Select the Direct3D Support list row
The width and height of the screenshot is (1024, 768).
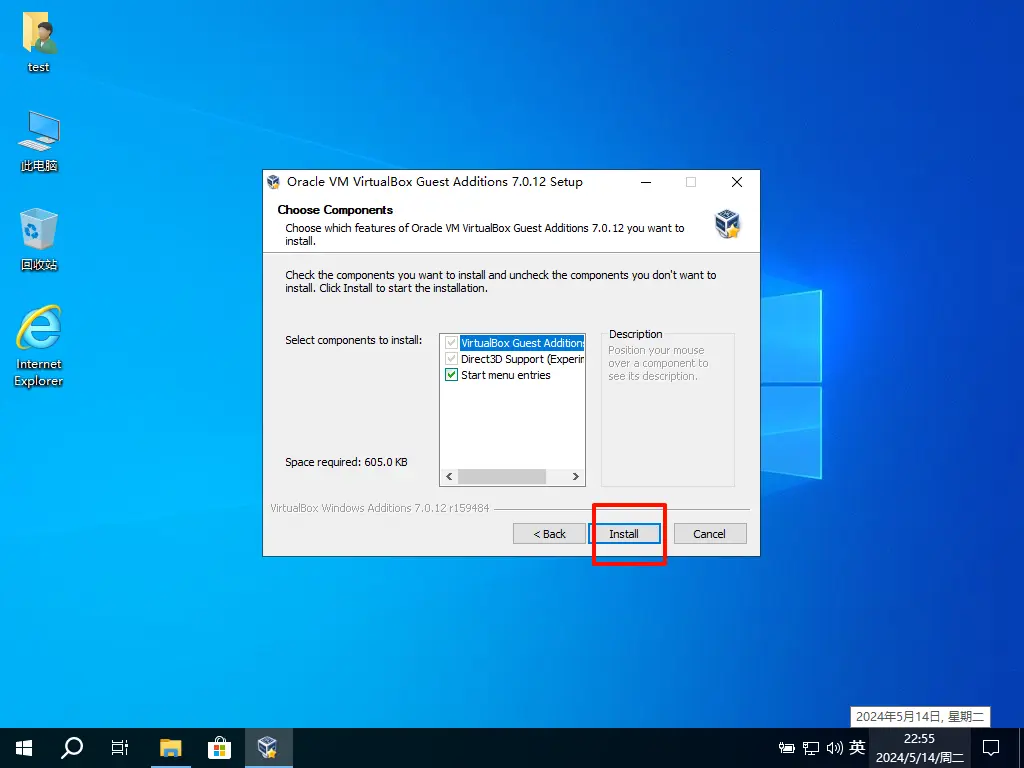tap(522, 359)
